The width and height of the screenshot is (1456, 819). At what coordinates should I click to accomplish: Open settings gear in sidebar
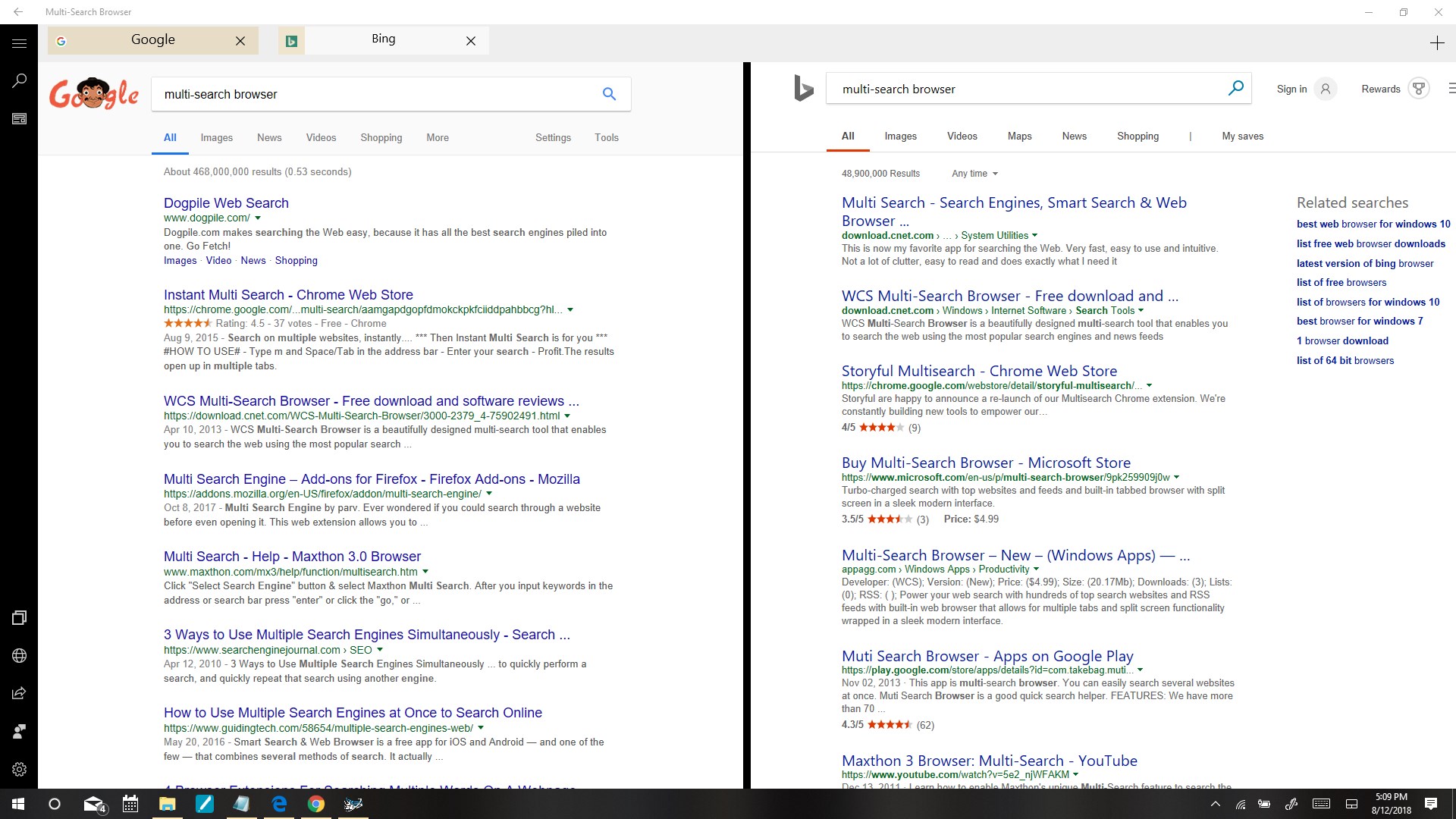point(19,769)
